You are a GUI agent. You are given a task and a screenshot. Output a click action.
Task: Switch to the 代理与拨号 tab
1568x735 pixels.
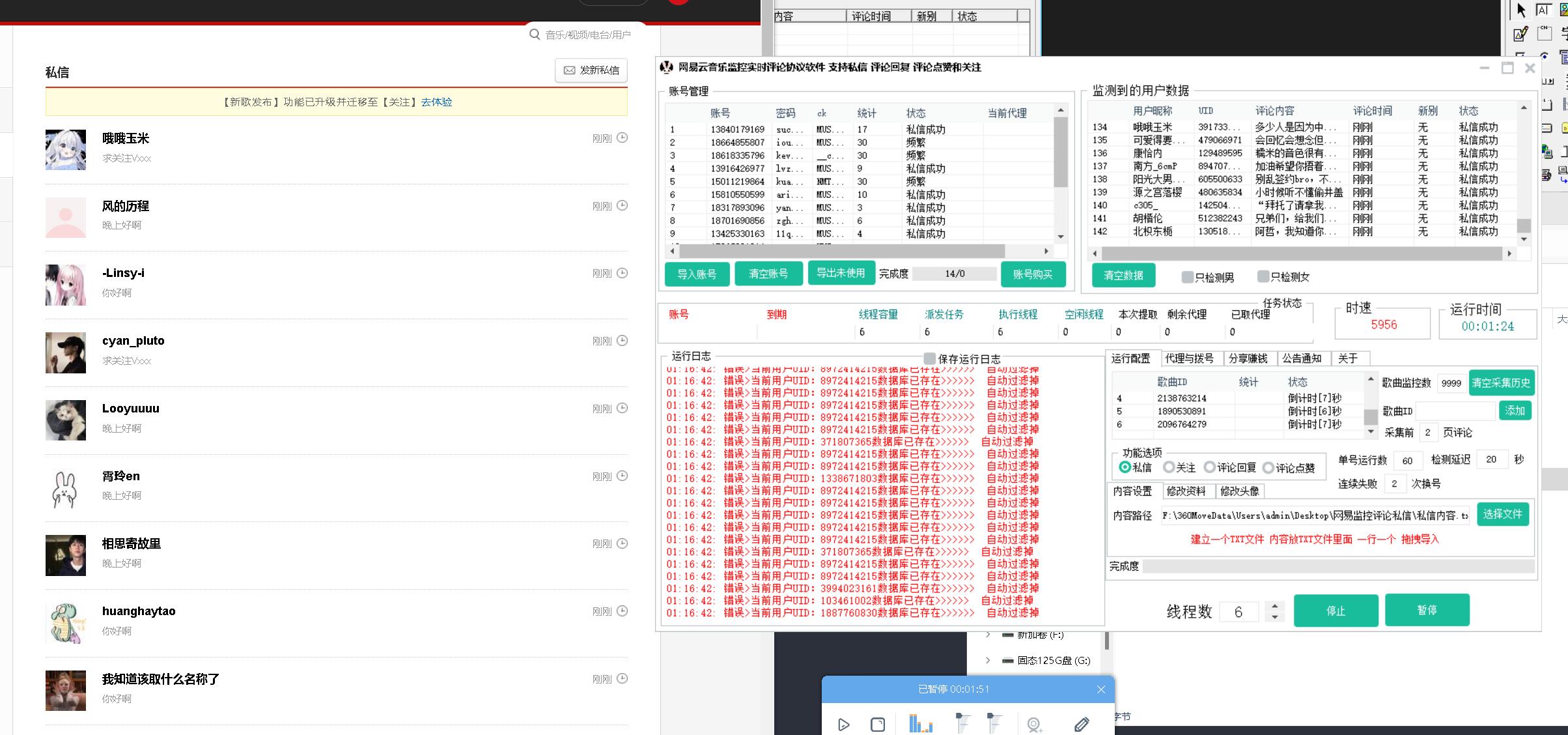[x=1188, y=358]
